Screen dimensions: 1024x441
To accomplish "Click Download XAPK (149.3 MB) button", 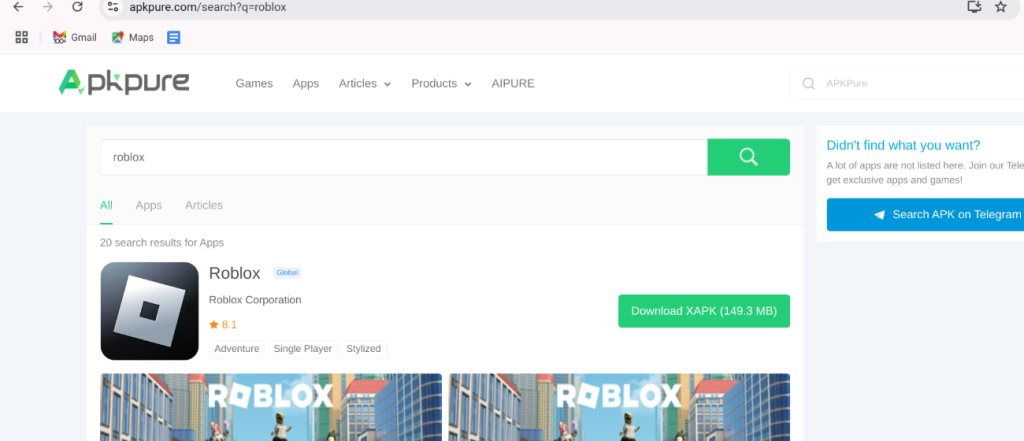I will (x=703, y=311).
